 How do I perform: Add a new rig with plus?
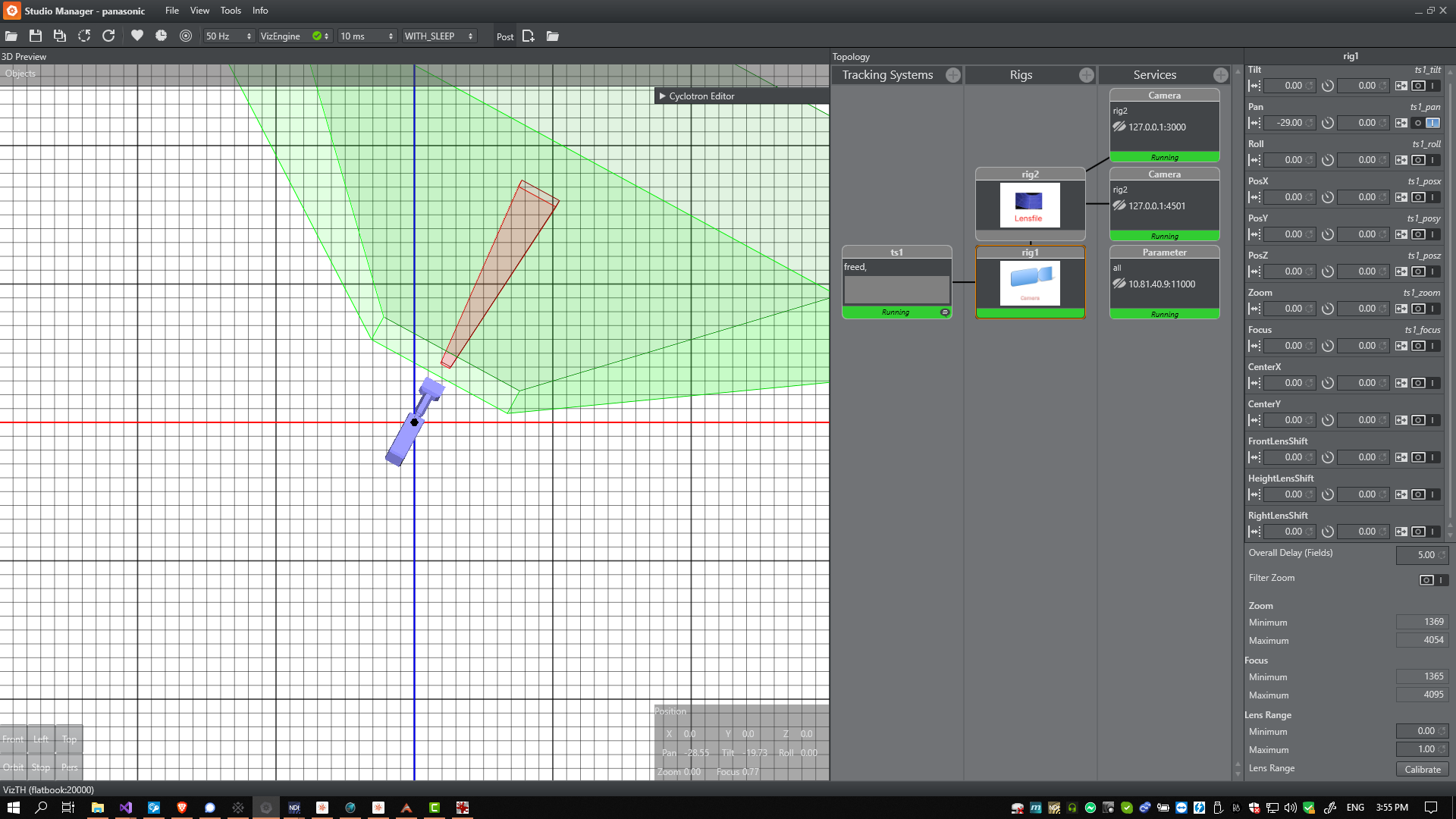click(x=1087, y=75)
